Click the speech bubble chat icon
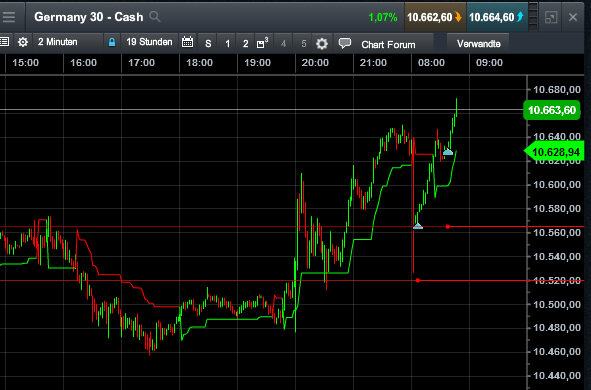This screenshot has width=591, height=390. pyautogui.click(x=344, y=43)
